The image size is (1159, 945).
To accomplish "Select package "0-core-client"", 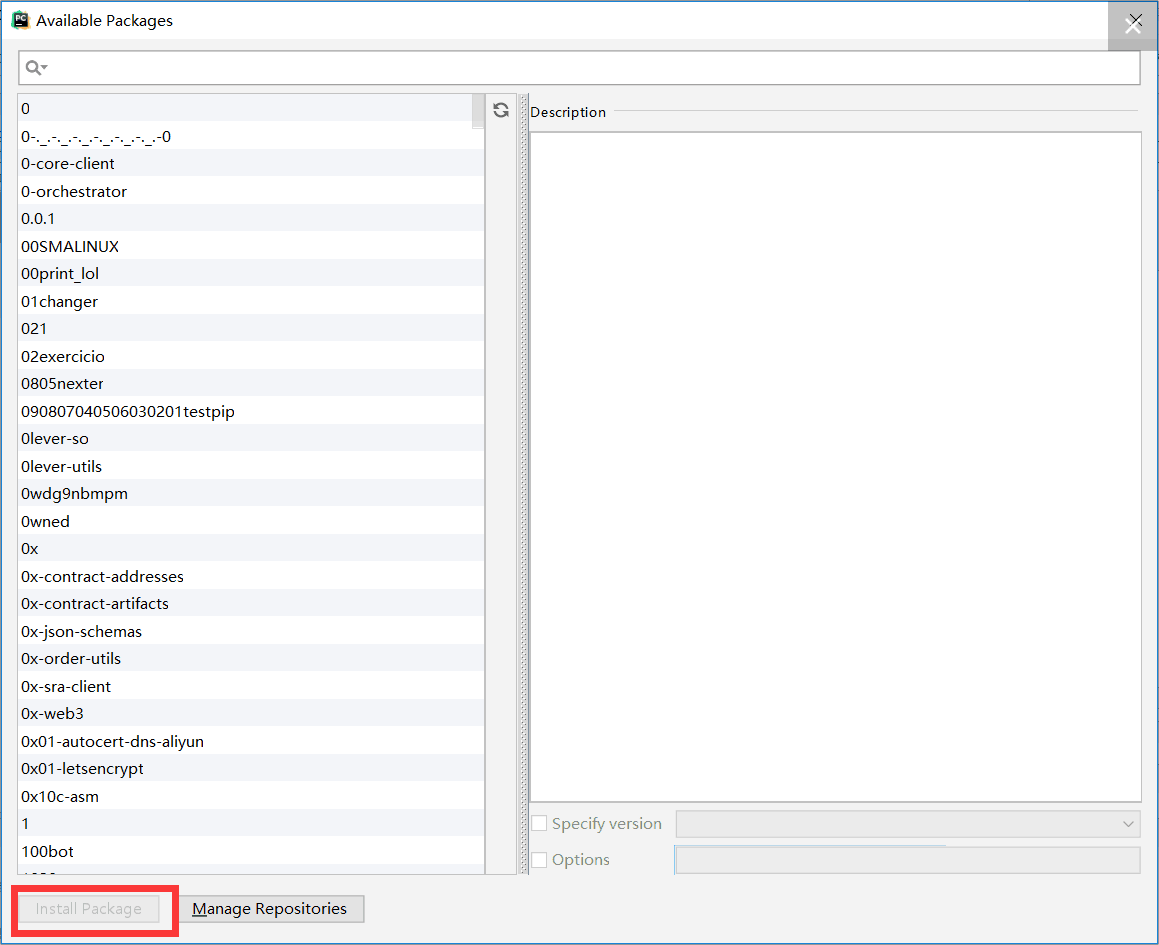I will [x=251, y=163].
